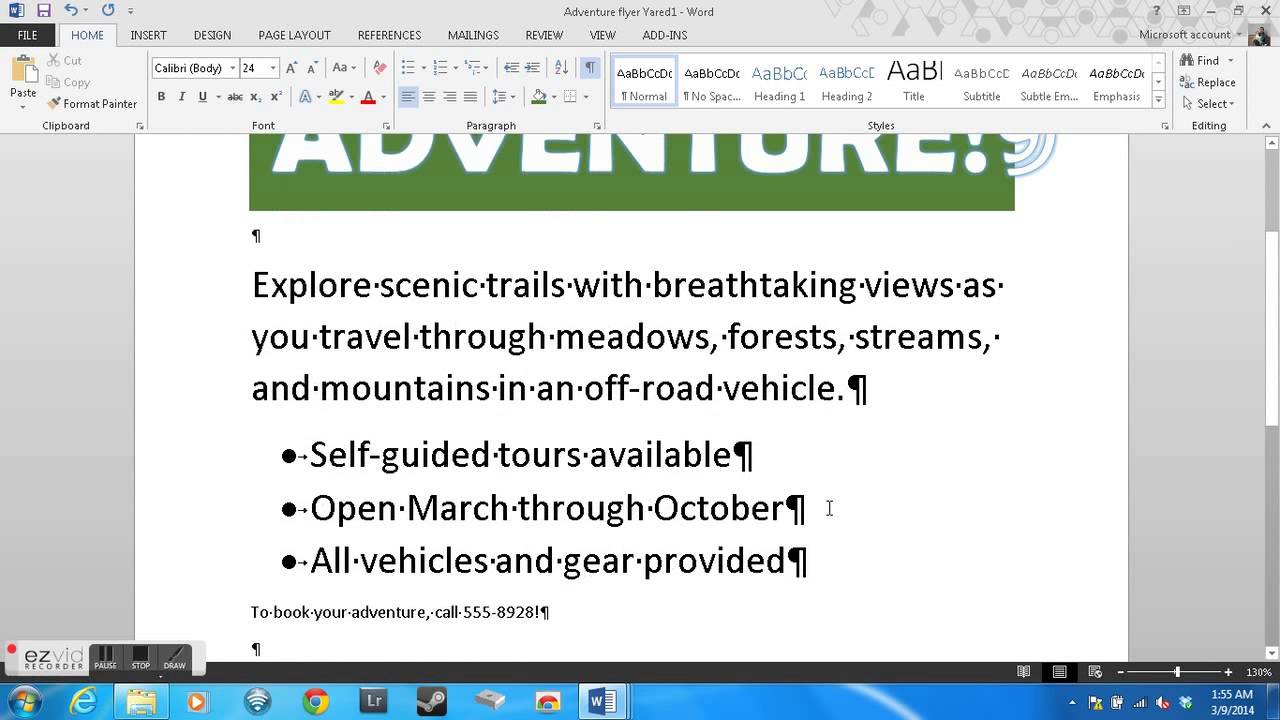The height and width of the screenshot is (720, 1280).
Task: Click the Replace command
Action: pos(1208,82)
